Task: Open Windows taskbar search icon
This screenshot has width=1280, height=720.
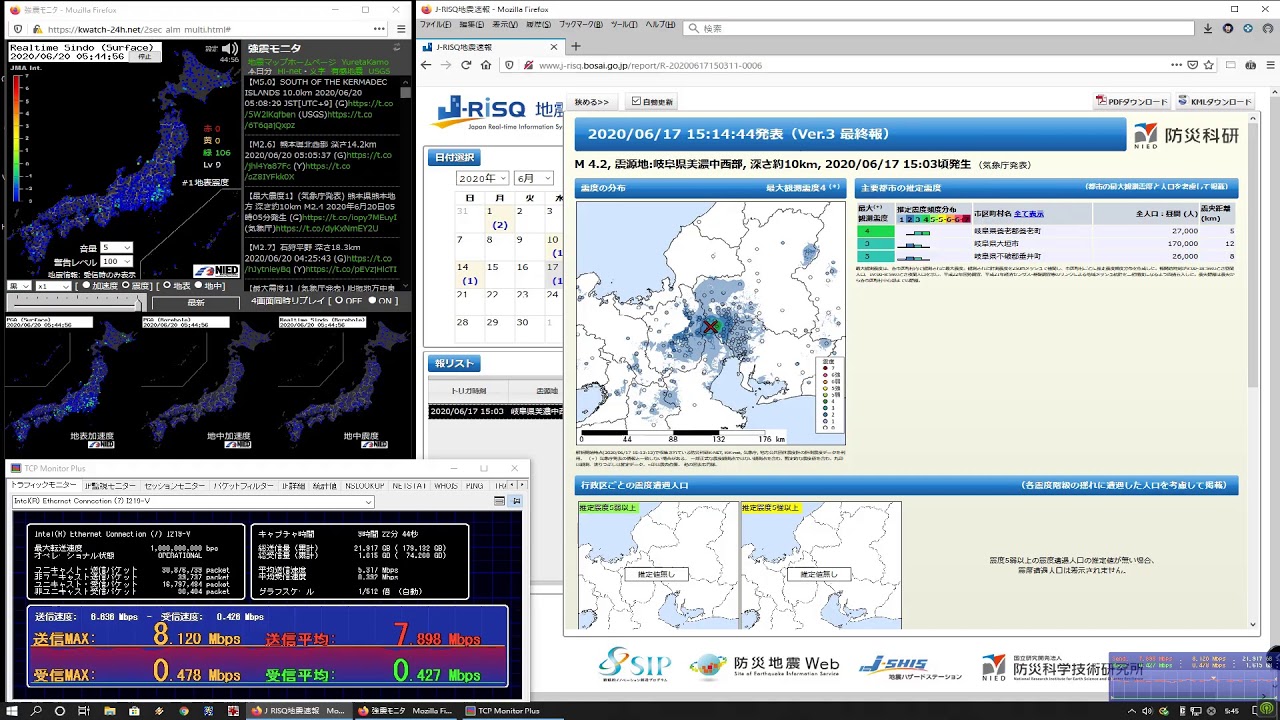Action: click(36, 711)
